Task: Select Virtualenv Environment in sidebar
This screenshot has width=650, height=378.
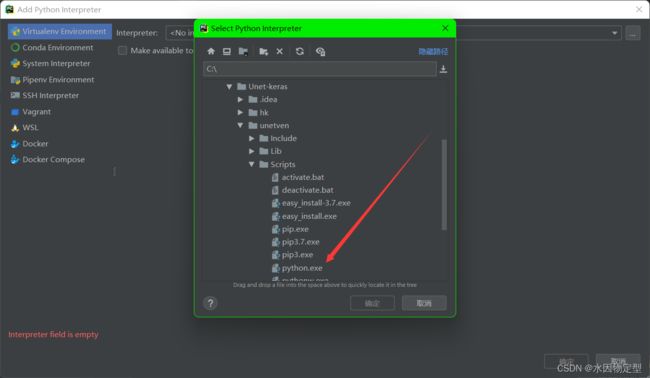Action: tap(60, 32)
